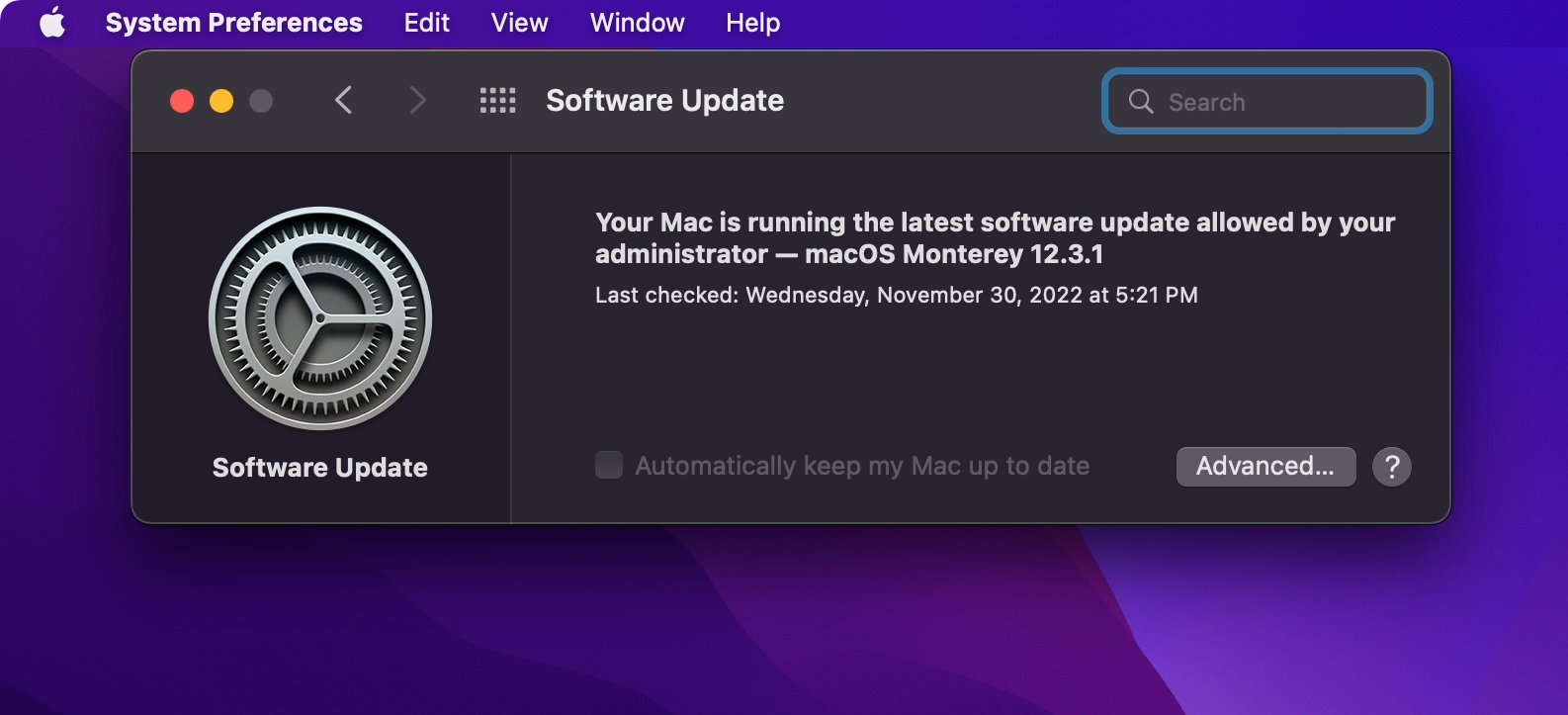Screen dimensions: 1568x715
Task: Go back with the left chevron
Action: 343,100
